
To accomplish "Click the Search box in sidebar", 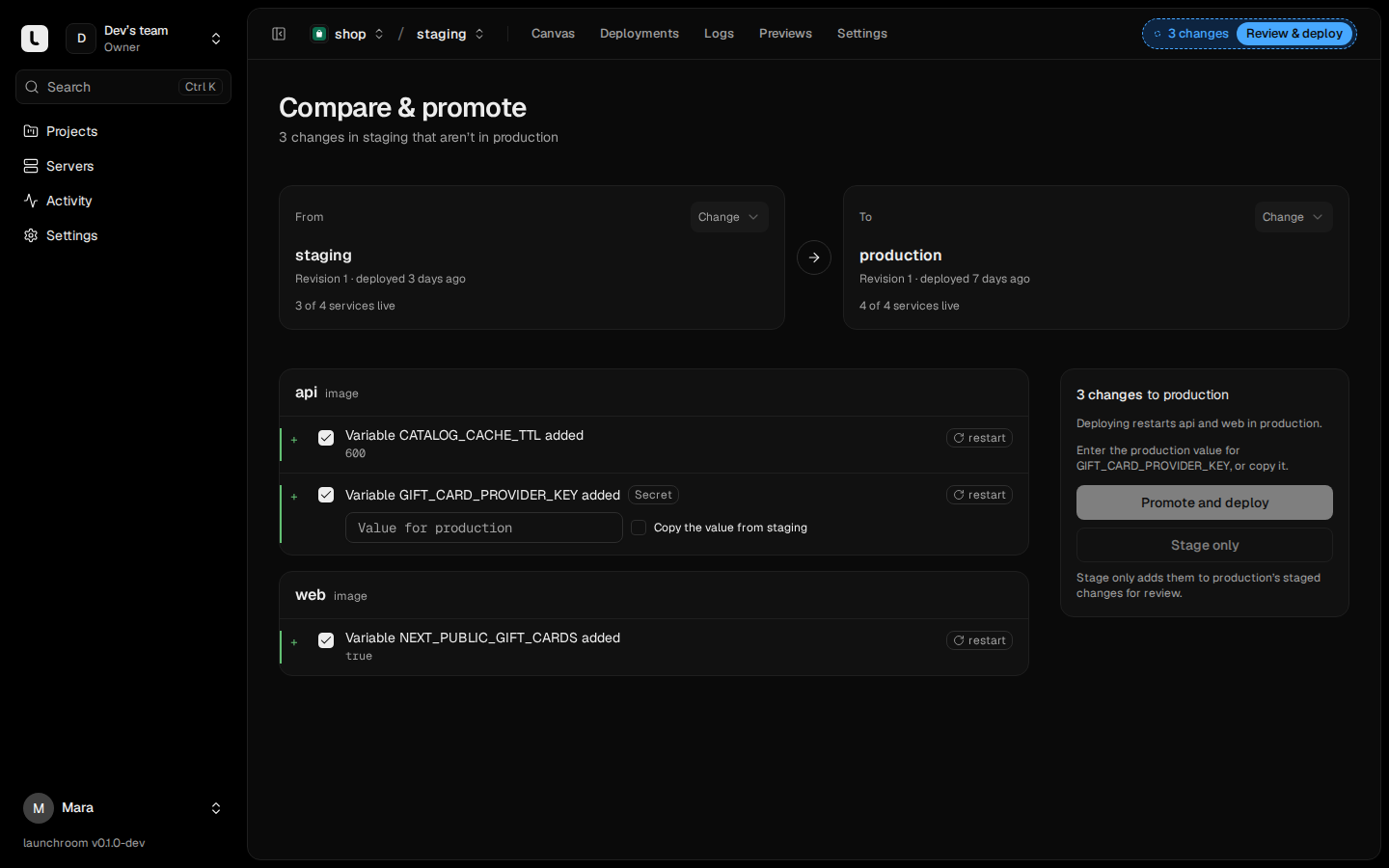I will coord(123,87).
